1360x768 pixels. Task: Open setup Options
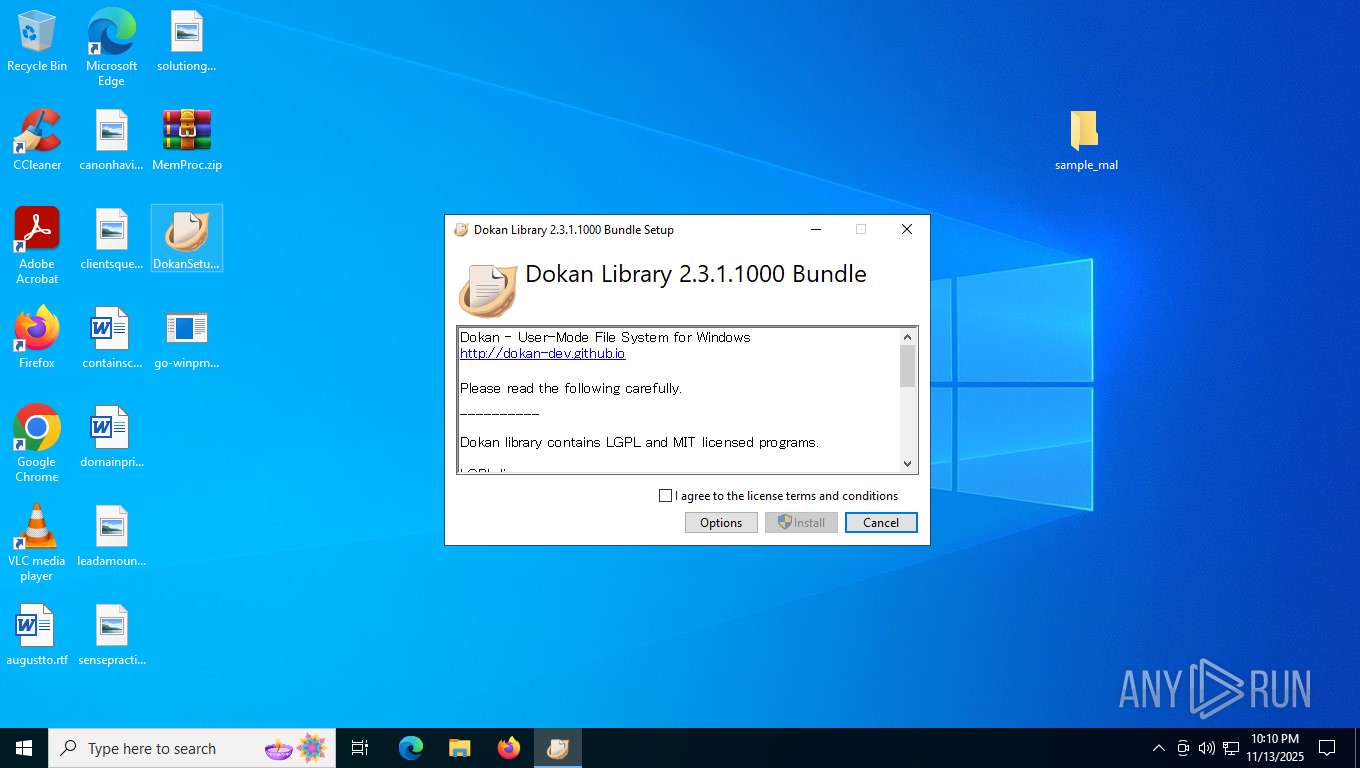pyautogui.click(x=721, y=523)
